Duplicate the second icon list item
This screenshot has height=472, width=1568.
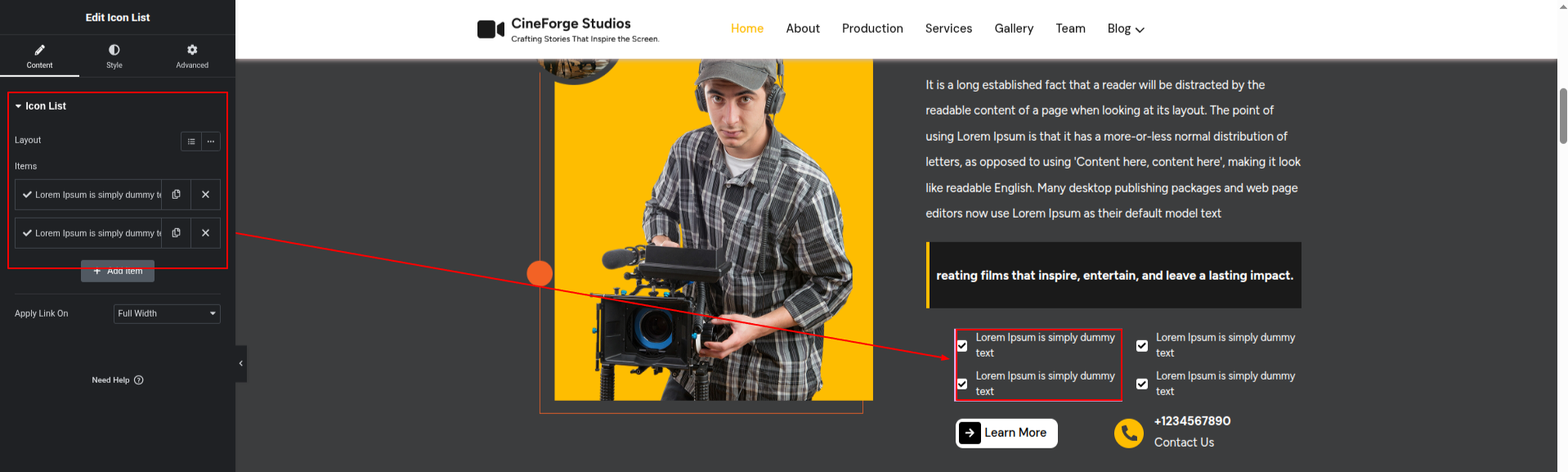tap(176, 233)
